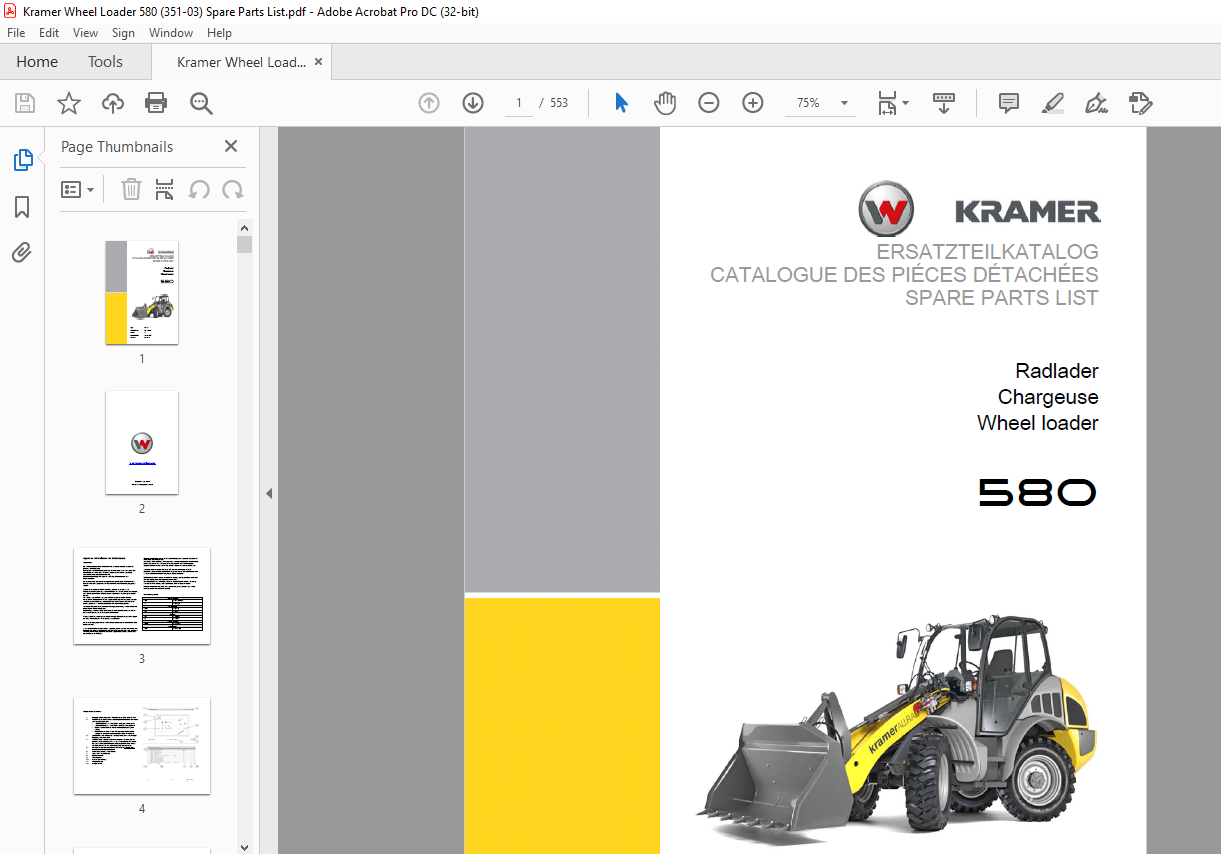
Task: Open the Sign menu
Action: 123,33
